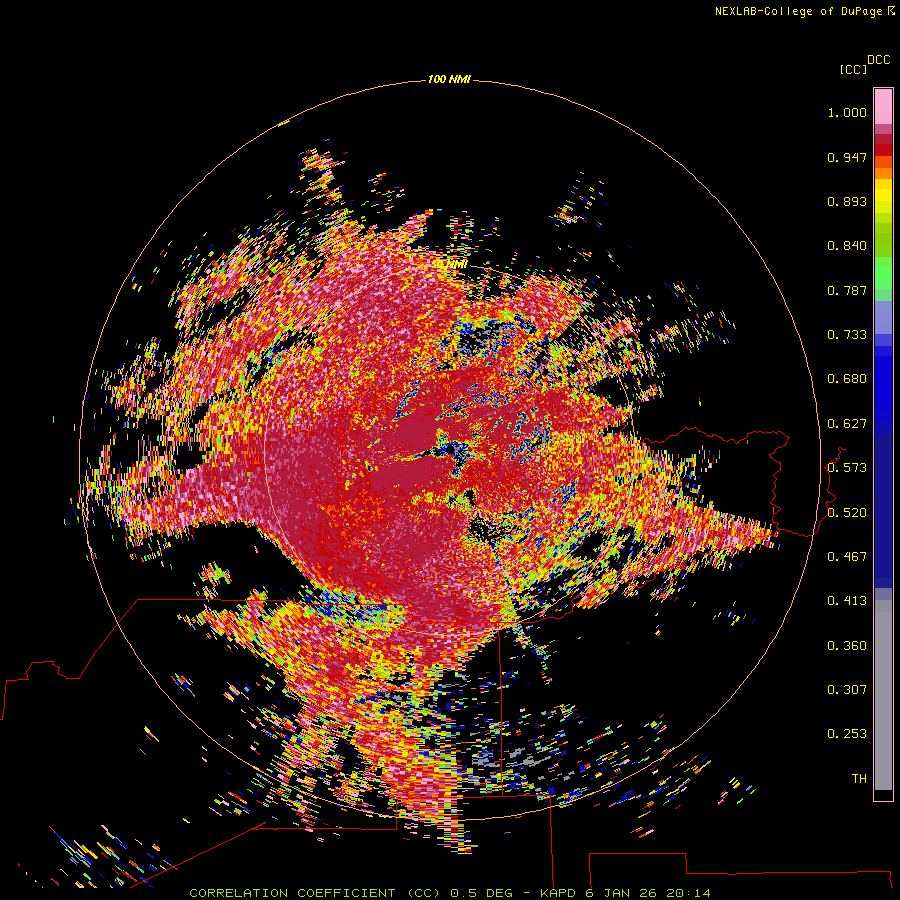Click the TH threshold label
Screen dimensions: 900x900
pyautogui.click(x=859, y=779)
